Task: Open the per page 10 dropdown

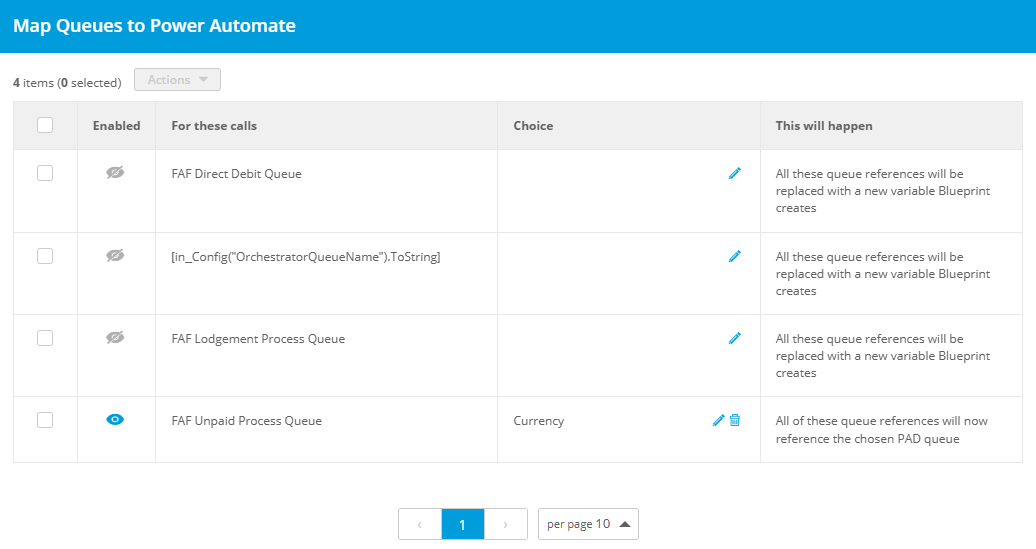Action: coord(588,524)
